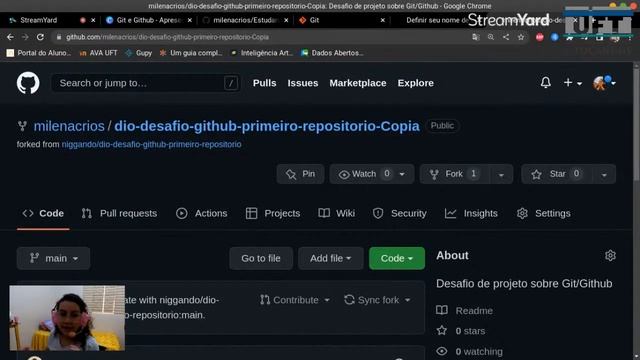Switch to the Code tab

pyautogui.click(x=43, y=213)
